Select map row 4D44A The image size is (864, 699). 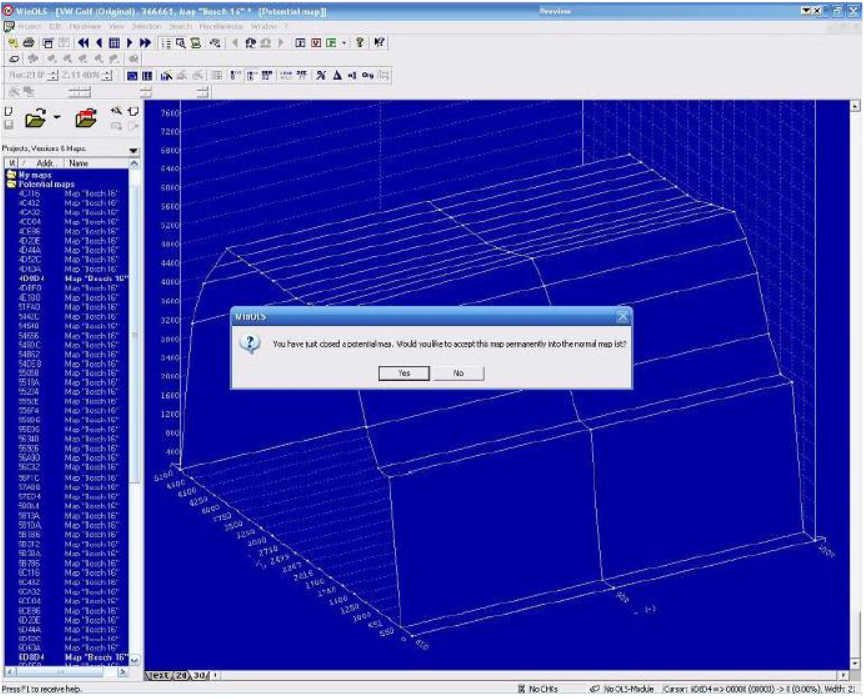(66, 250)
